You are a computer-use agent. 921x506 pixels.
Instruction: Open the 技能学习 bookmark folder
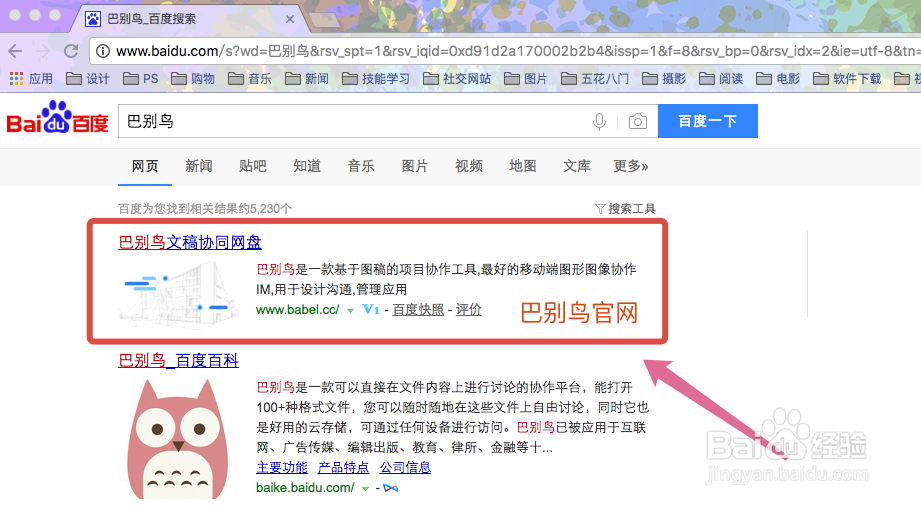pyautogui.click(x=376, y=78)
